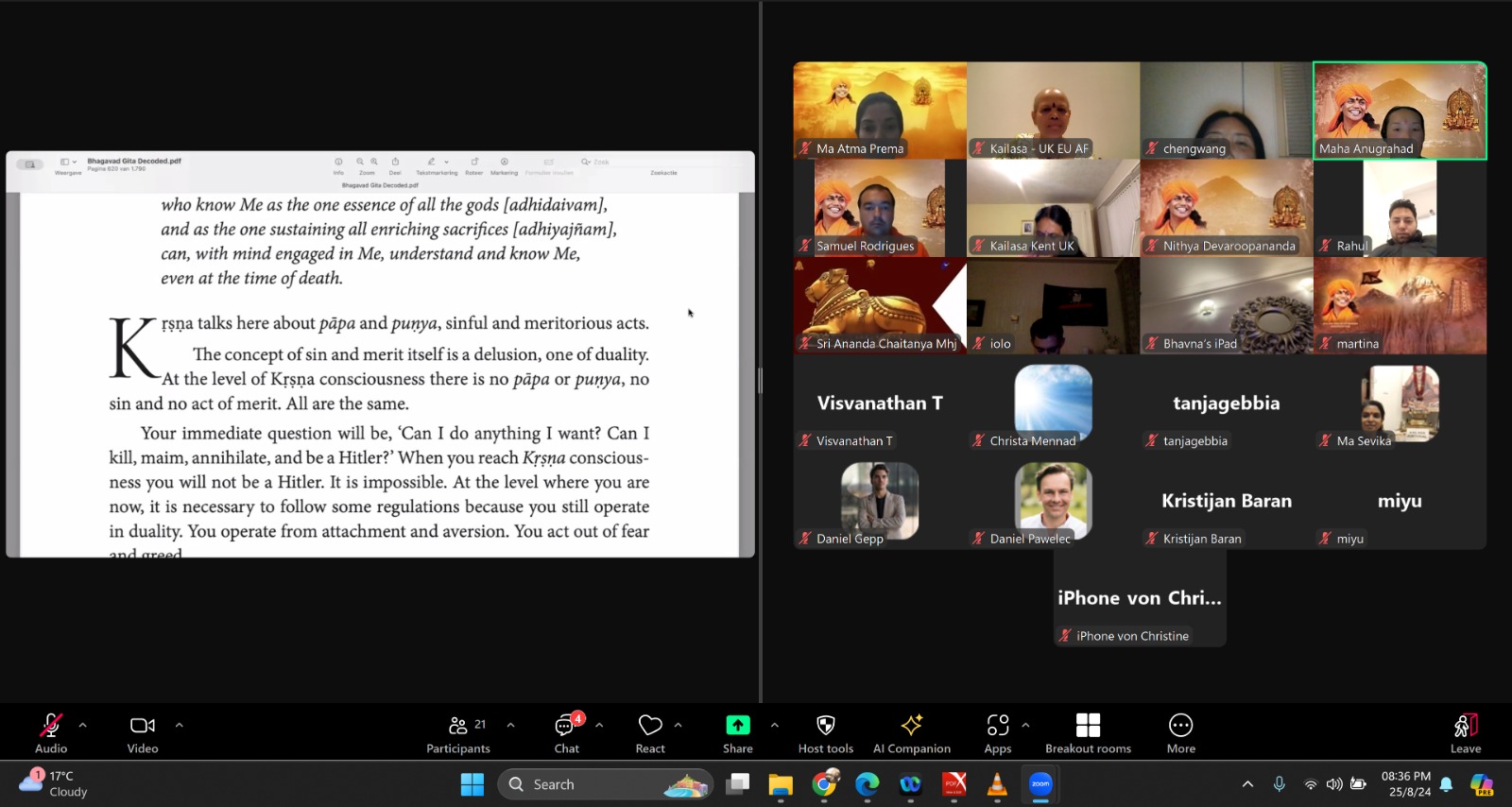Open Host tools shield icon
The image size is (1512, 807).
click(825, 732)
